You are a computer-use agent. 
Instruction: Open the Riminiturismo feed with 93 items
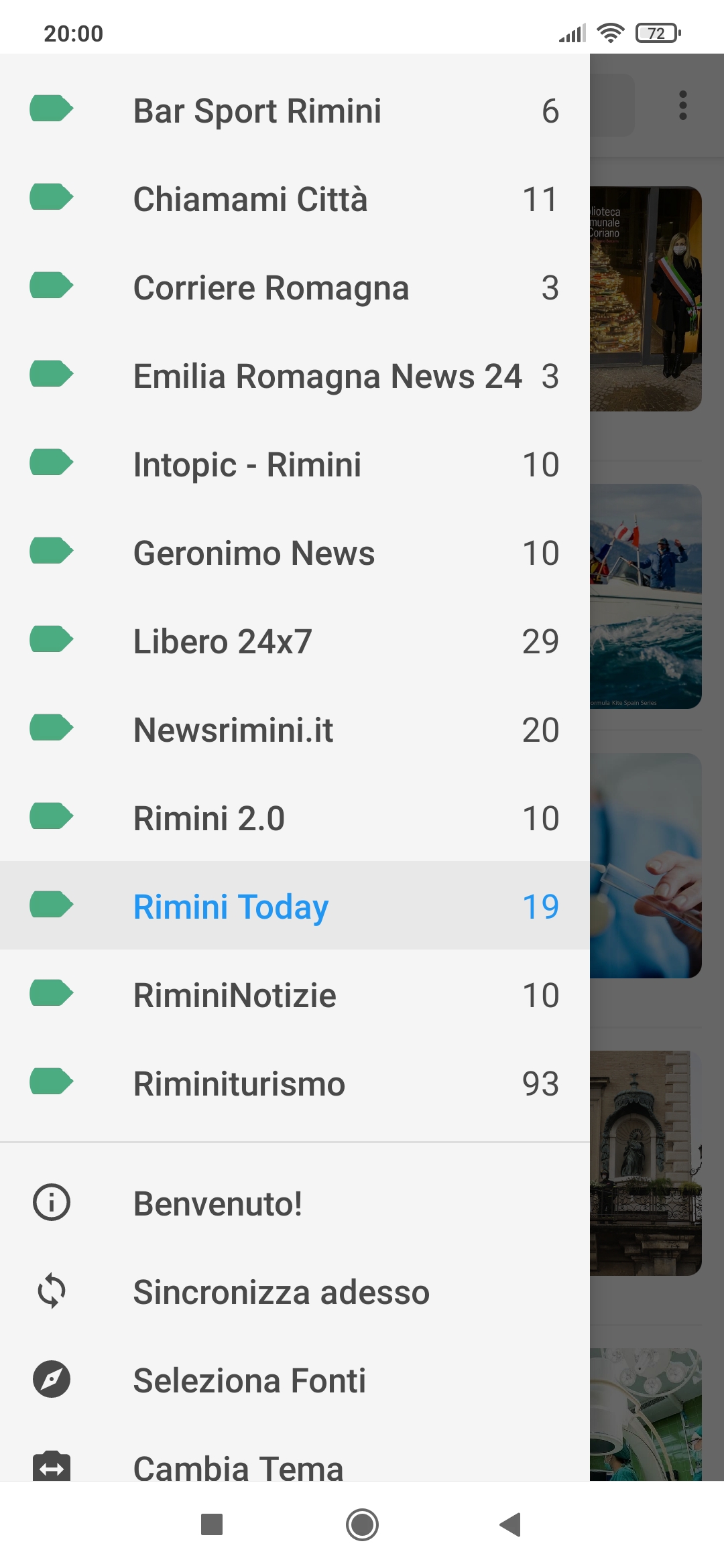[x=295, y=1084]
